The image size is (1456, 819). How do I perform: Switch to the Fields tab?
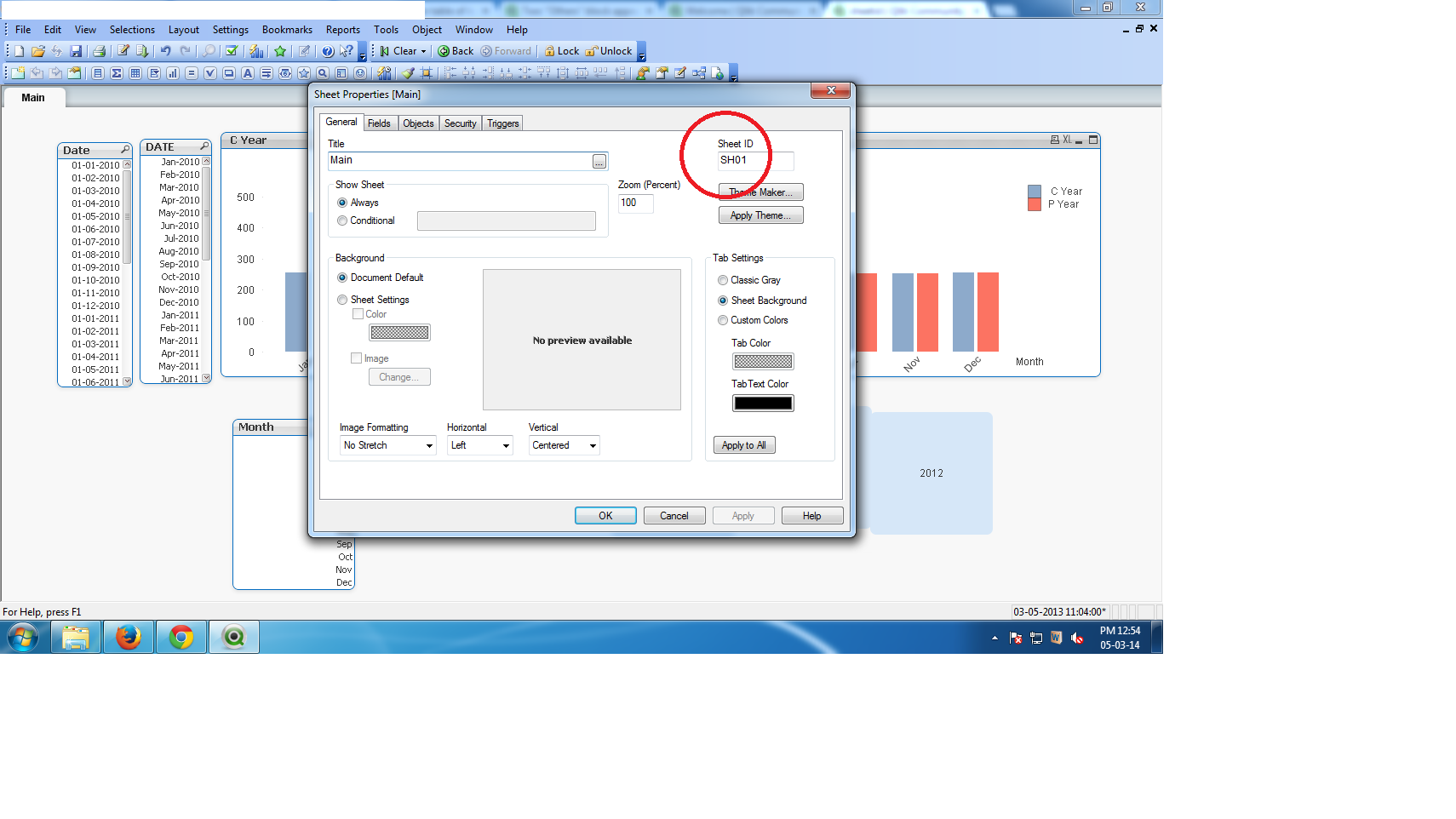point(379,123)
